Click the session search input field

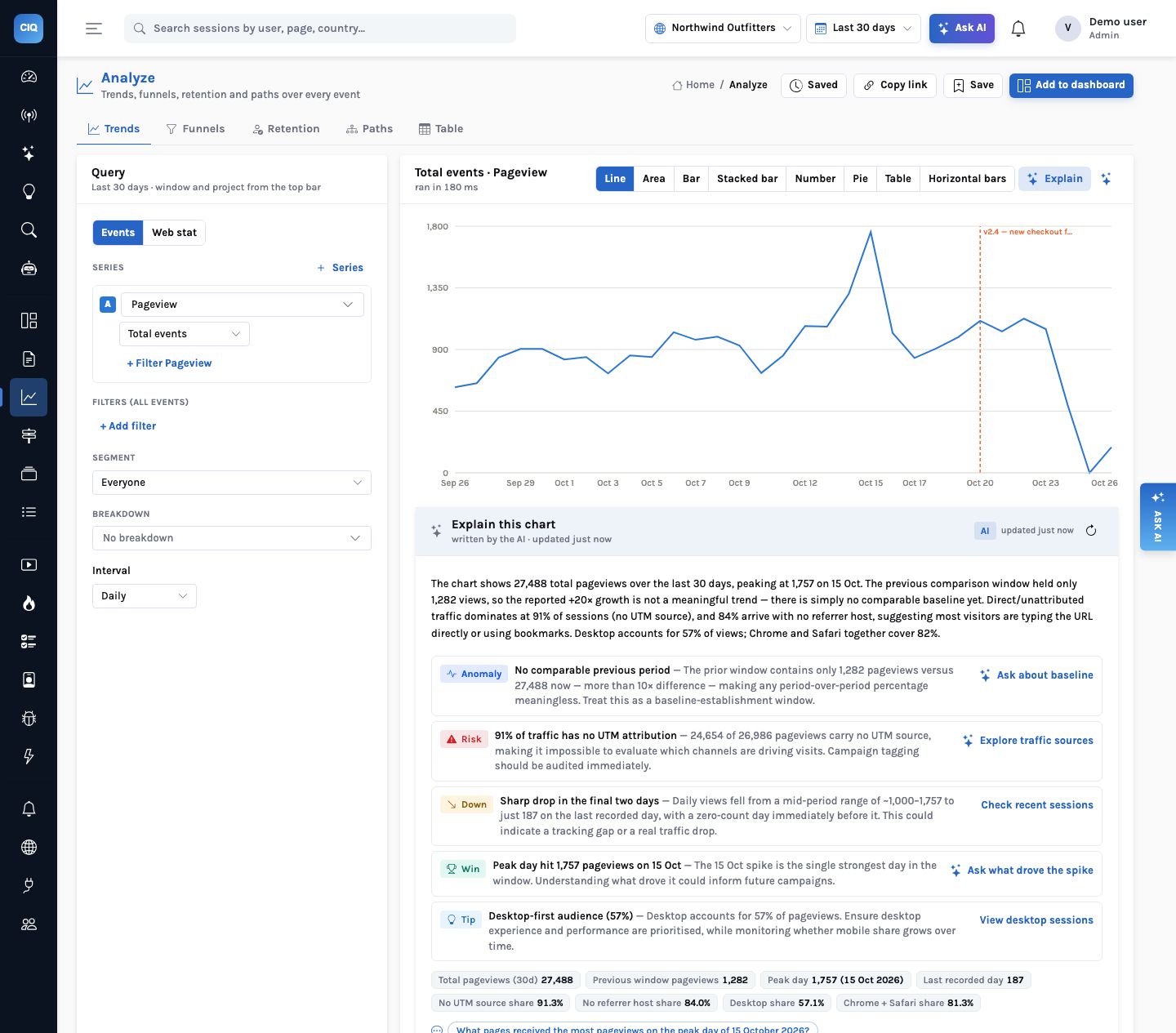click(320, 29)
